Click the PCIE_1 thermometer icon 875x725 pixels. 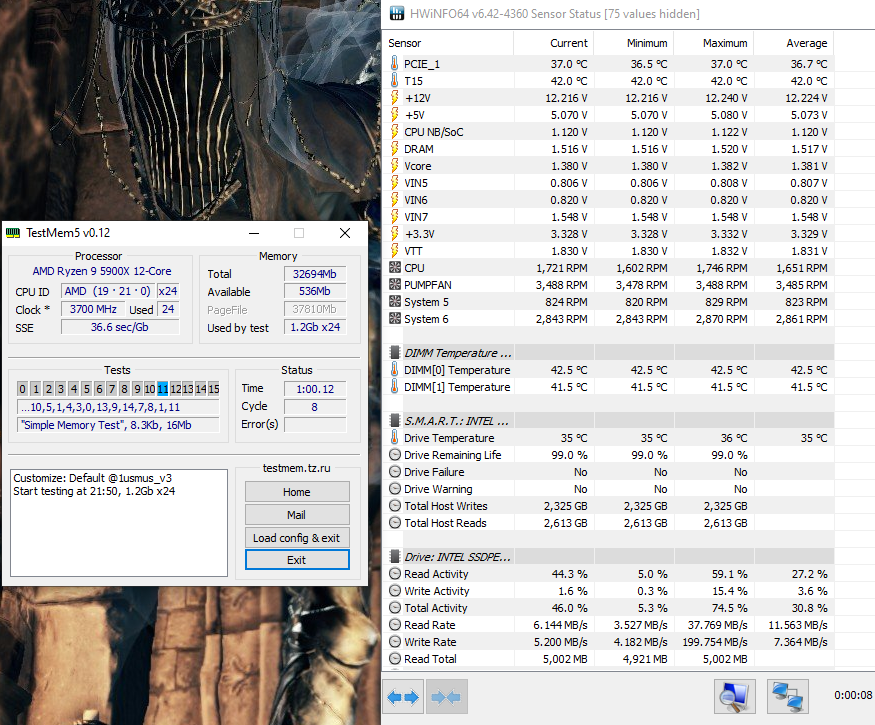click(395, 64)
